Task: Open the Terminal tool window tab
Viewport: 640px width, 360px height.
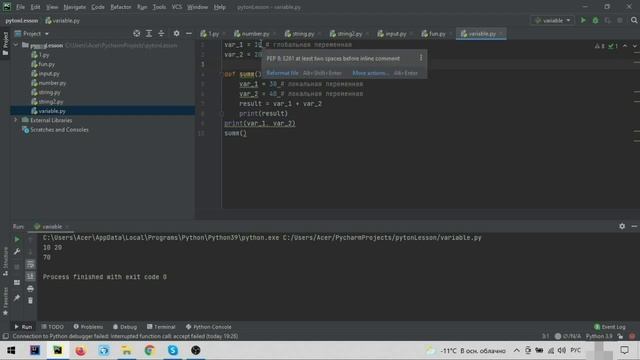Action: coord(161,327)
